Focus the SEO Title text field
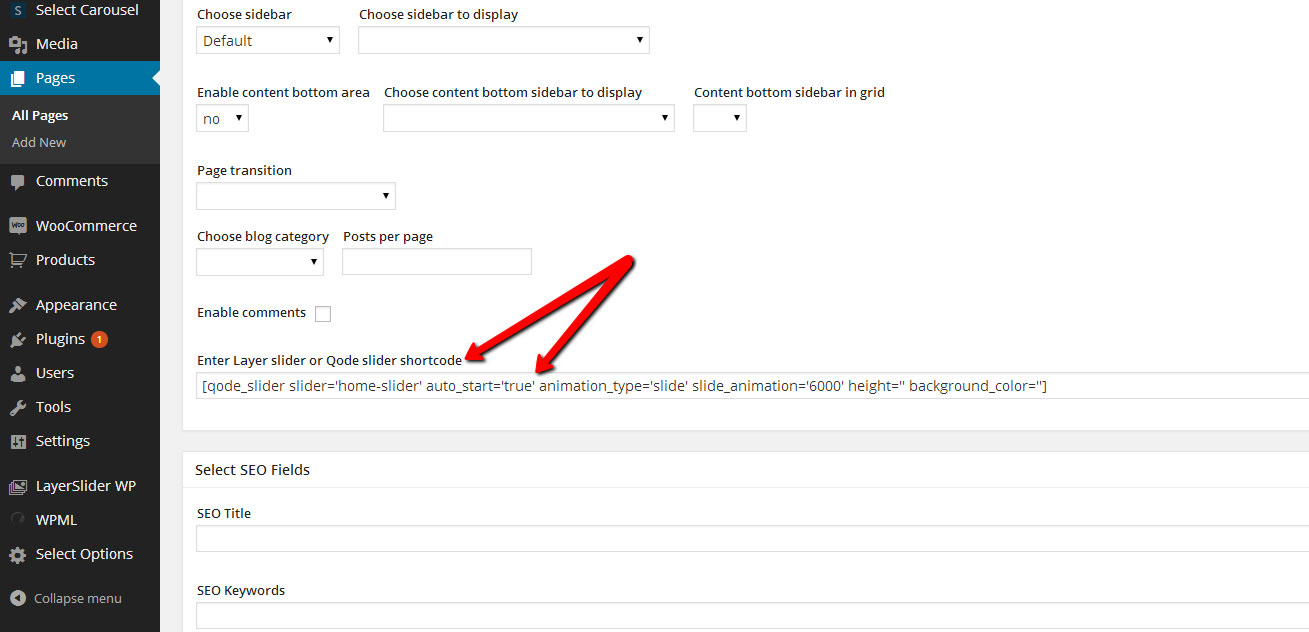Image resolution: width=1309 pixels, height=632 pixels. click(x=750, y=540)
